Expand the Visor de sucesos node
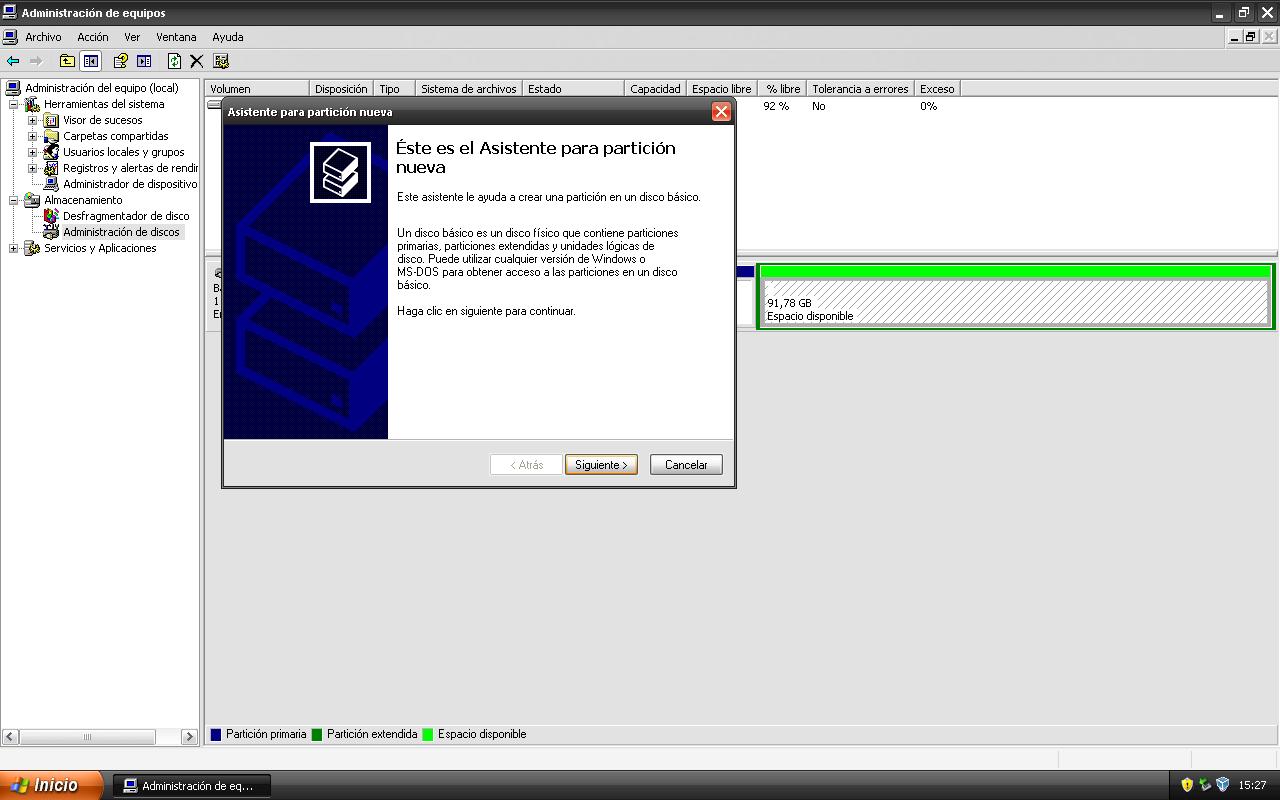Screen dimensions: 1280x800 [32, 120]
